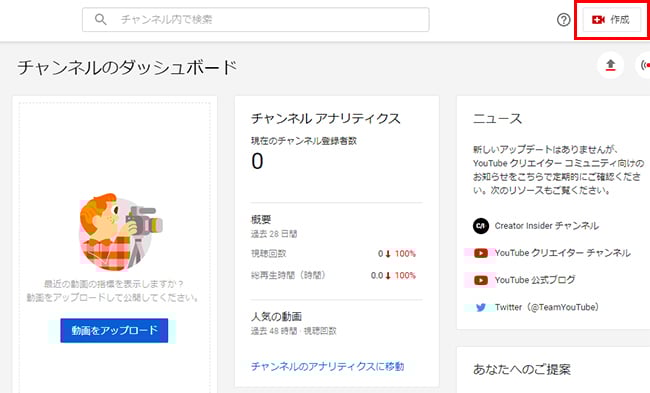
Task: Click the 視聴回数 row label
Action: (269, 253)
